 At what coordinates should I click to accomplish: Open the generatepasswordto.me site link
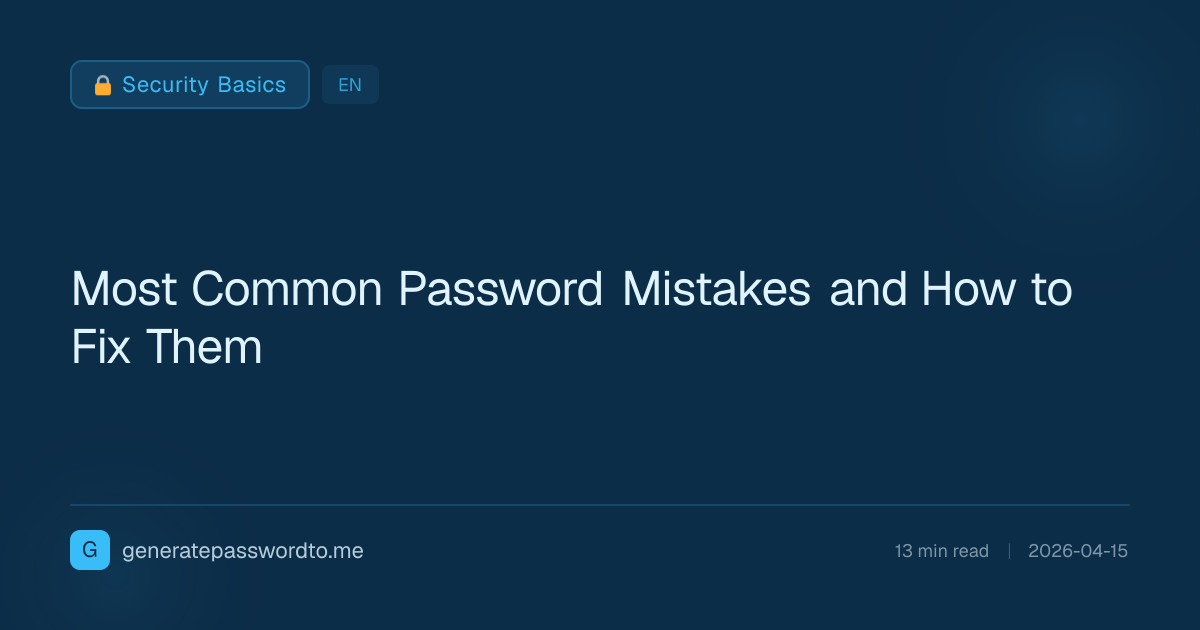coord(242,551)
